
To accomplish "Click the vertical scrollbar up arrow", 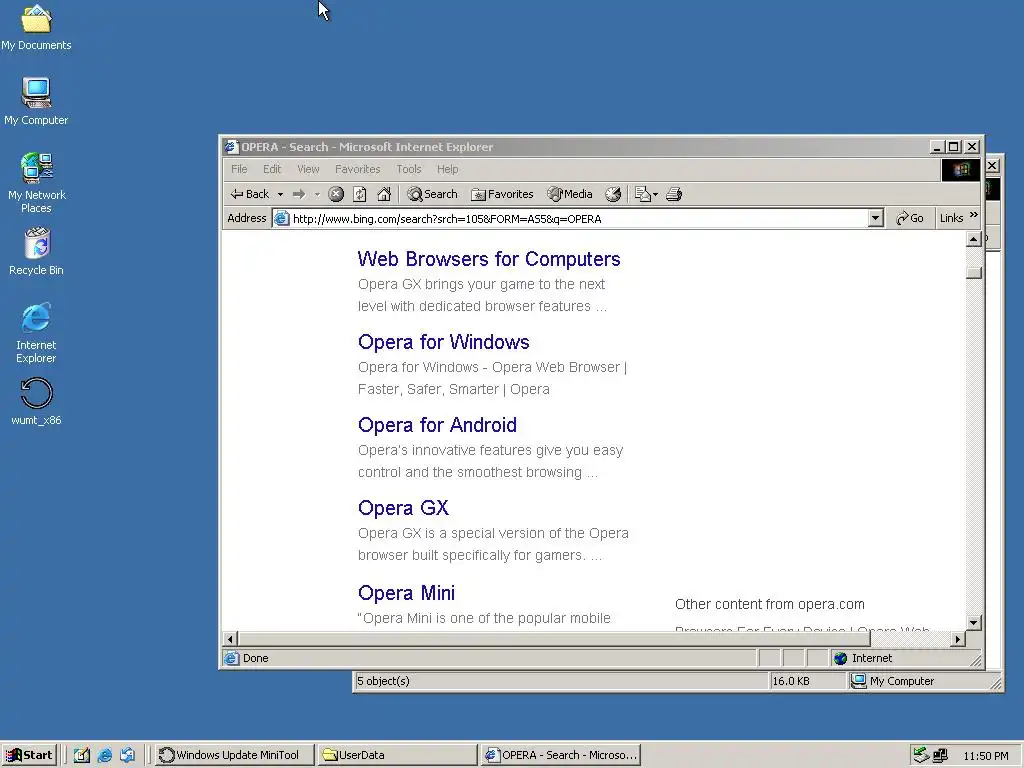I will click(973, 240).
